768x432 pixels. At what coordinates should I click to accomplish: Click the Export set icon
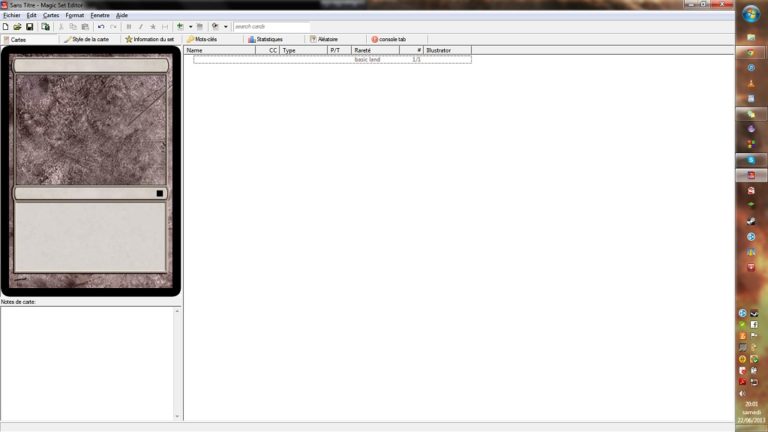coord(46,27)
